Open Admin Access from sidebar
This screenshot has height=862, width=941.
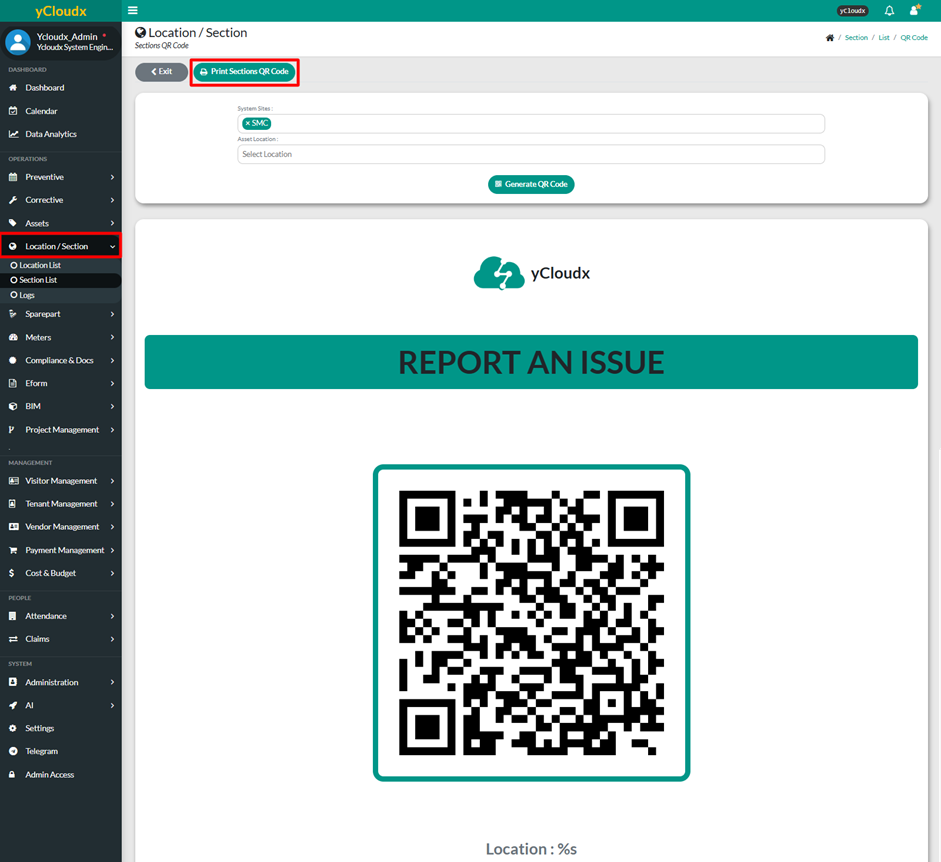(61, 775)
